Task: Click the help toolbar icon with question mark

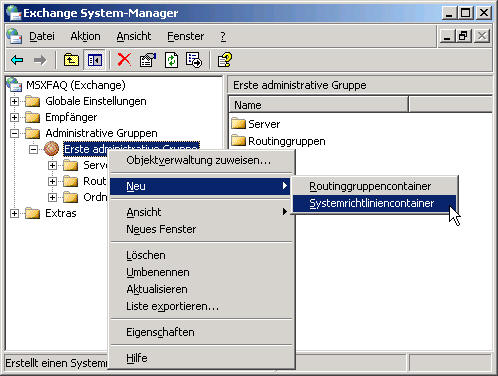Action: click(224, 60)
